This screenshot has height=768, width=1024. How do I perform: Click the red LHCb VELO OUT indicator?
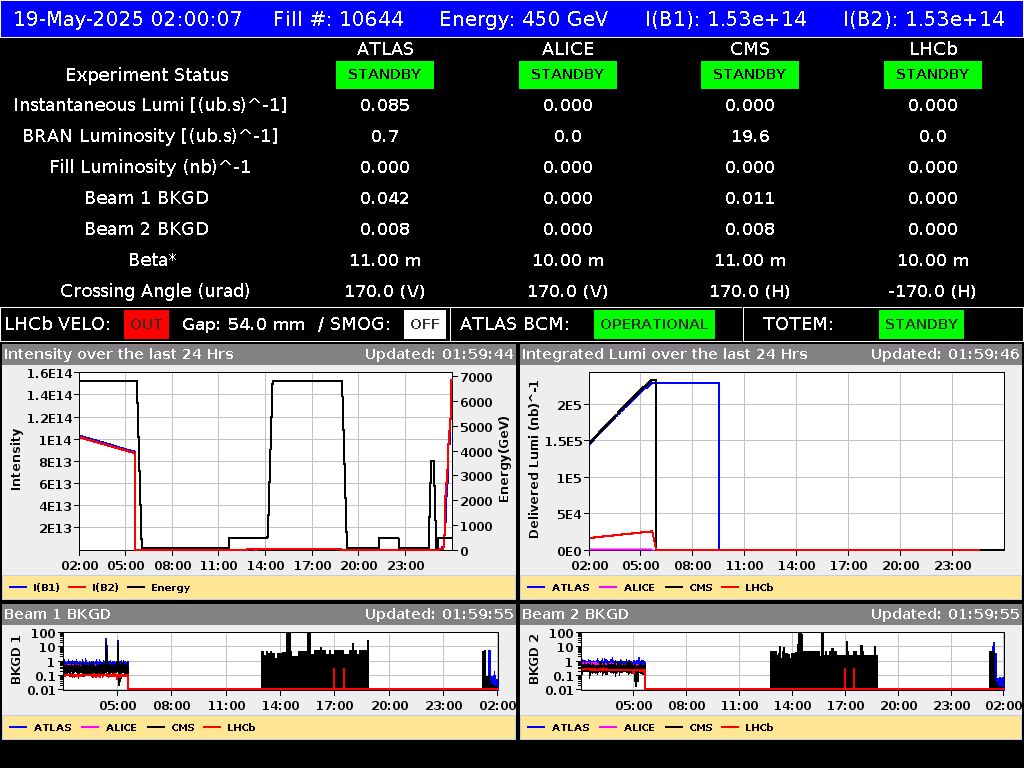146,324
